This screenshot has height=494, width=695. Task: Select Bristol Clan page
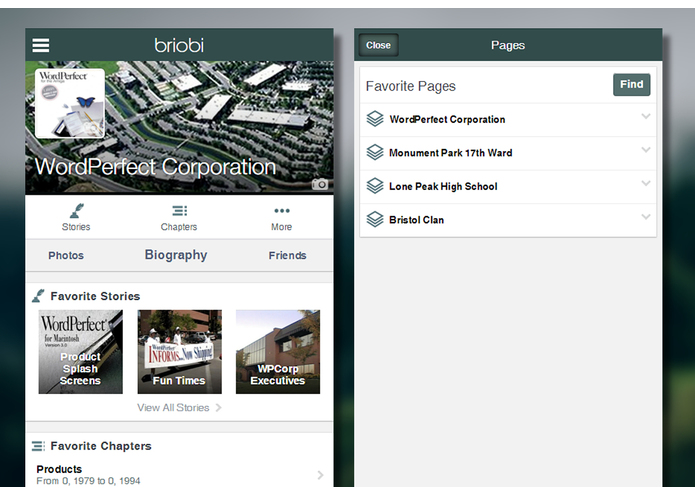coord(508,220)
